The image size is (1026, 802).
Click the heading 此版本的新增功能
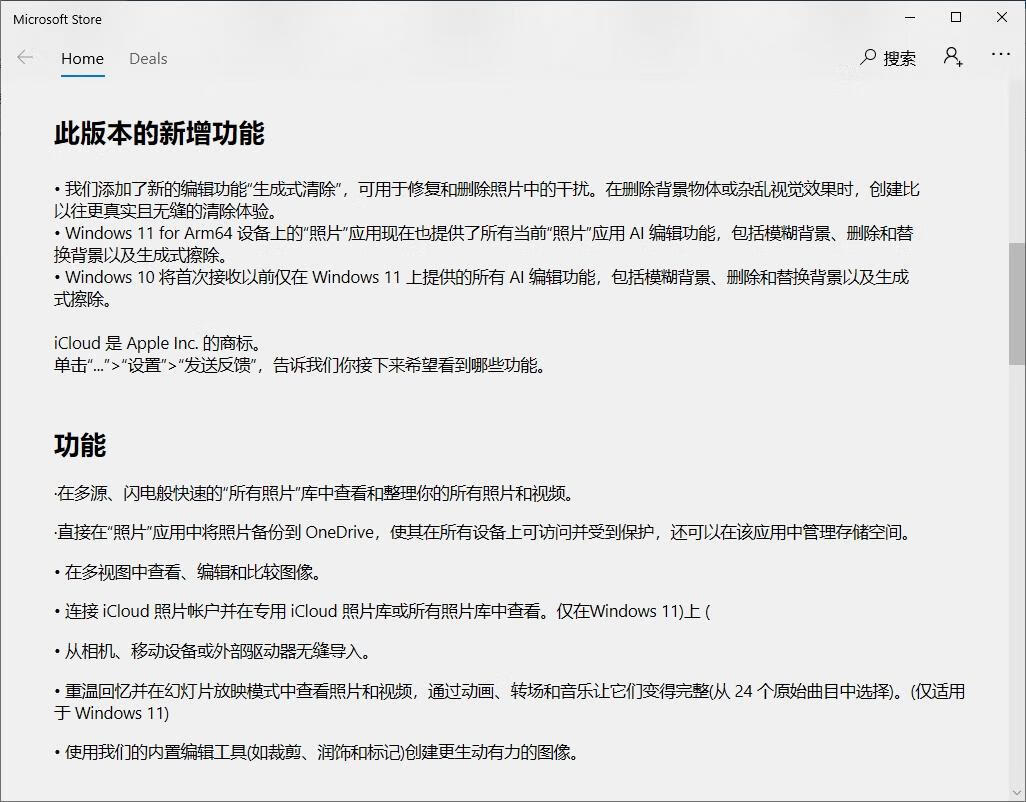click(x=159, y=133)
